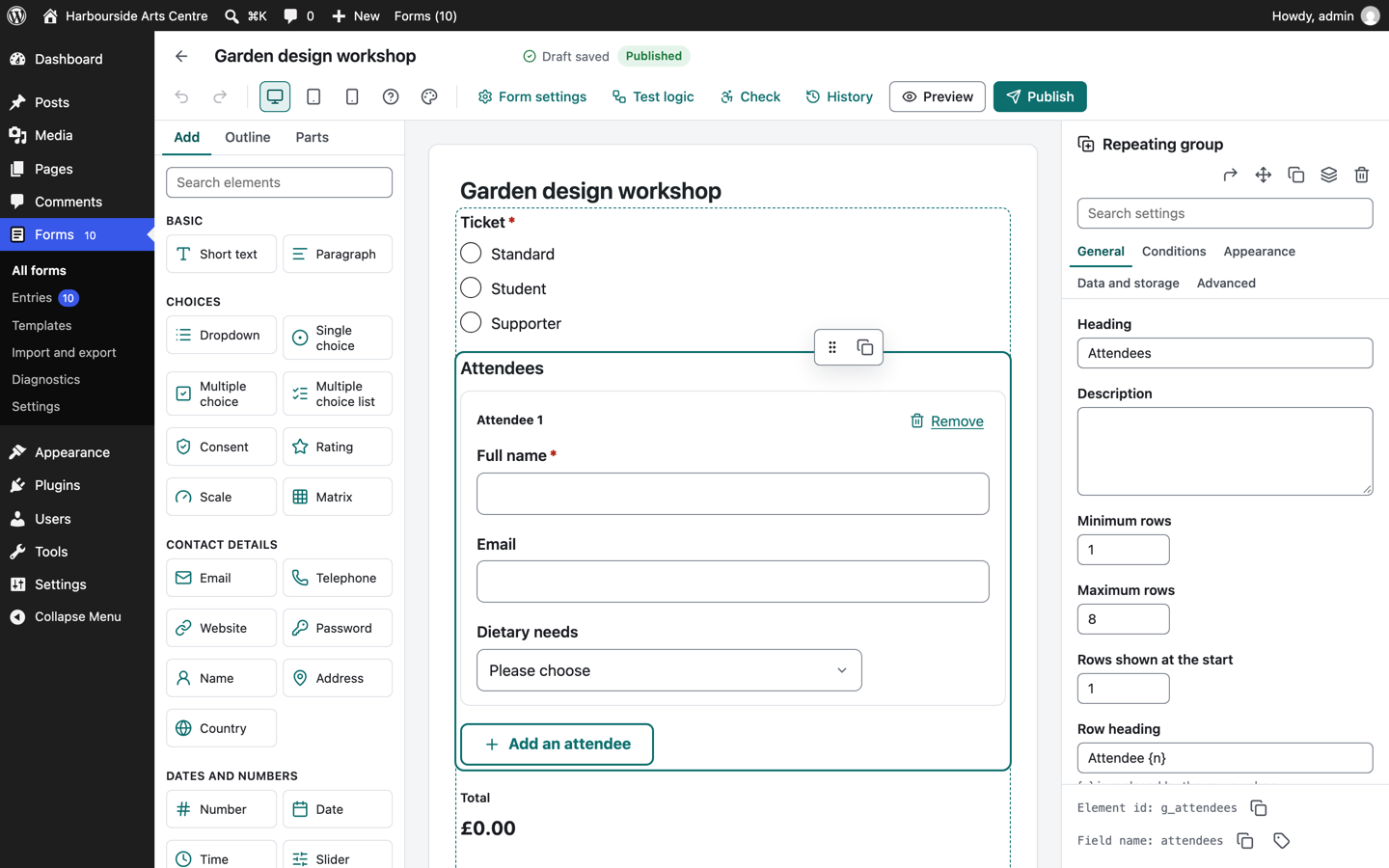Viewport: 1389px width, 868px height.
Task: Switch to tablet preview device icon
Action: pyautogui.click(x=313, y=96)
